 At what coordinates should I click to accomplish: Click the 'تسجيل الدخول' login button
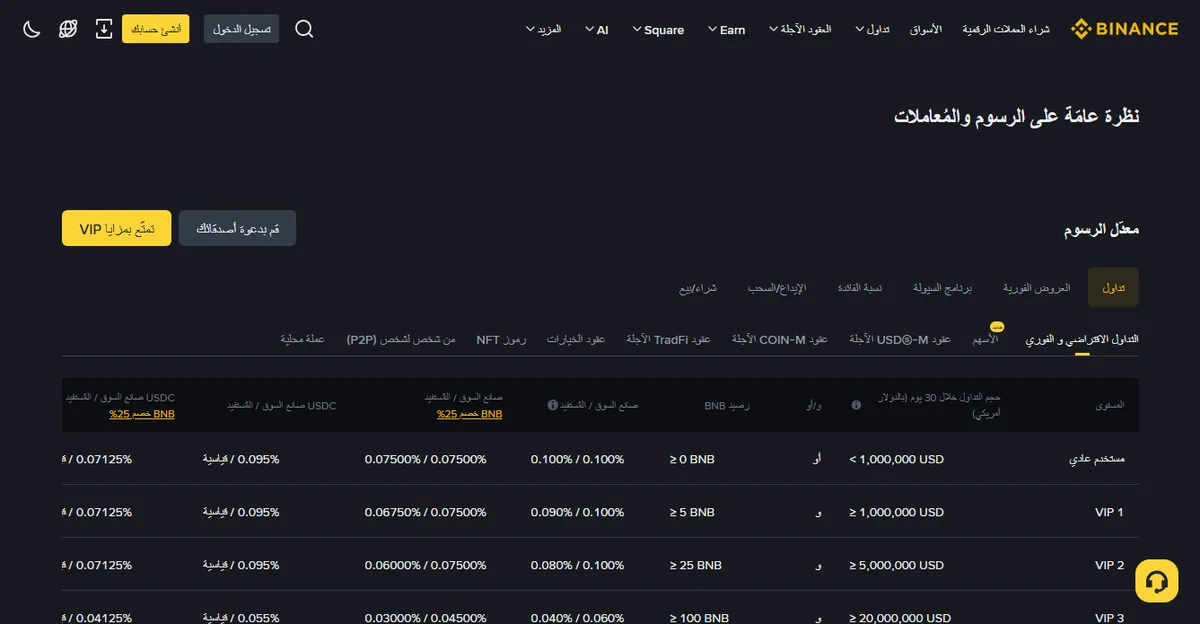241,29
